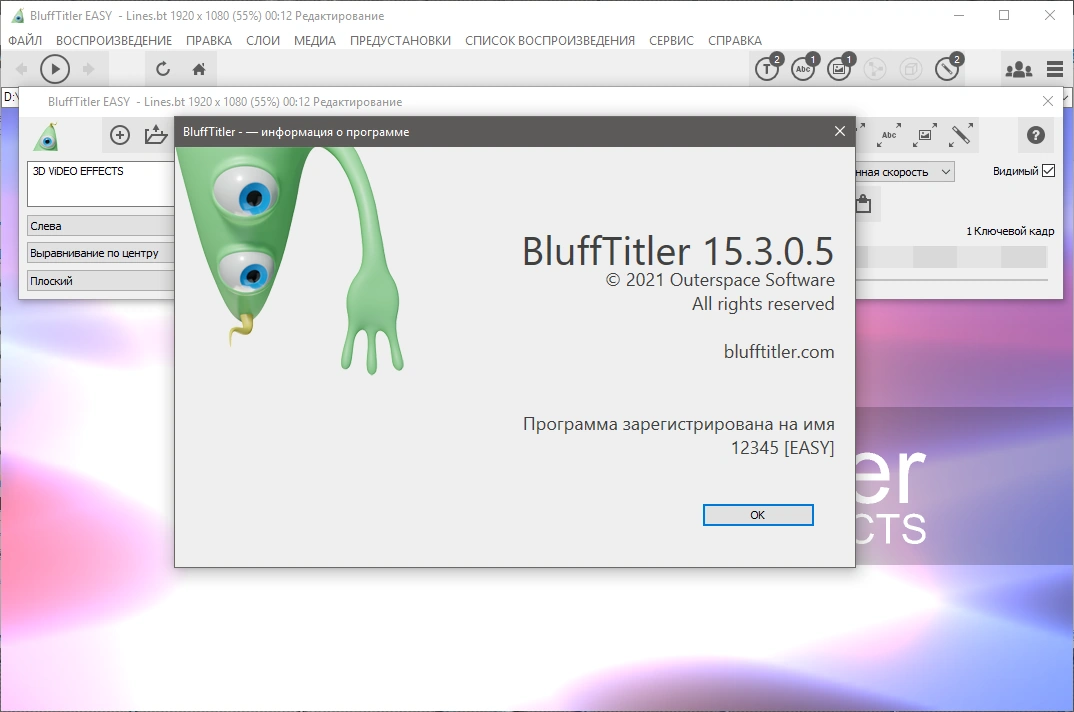Open the МЕДИА menu

pyautogui.click(x=314, y=40)
